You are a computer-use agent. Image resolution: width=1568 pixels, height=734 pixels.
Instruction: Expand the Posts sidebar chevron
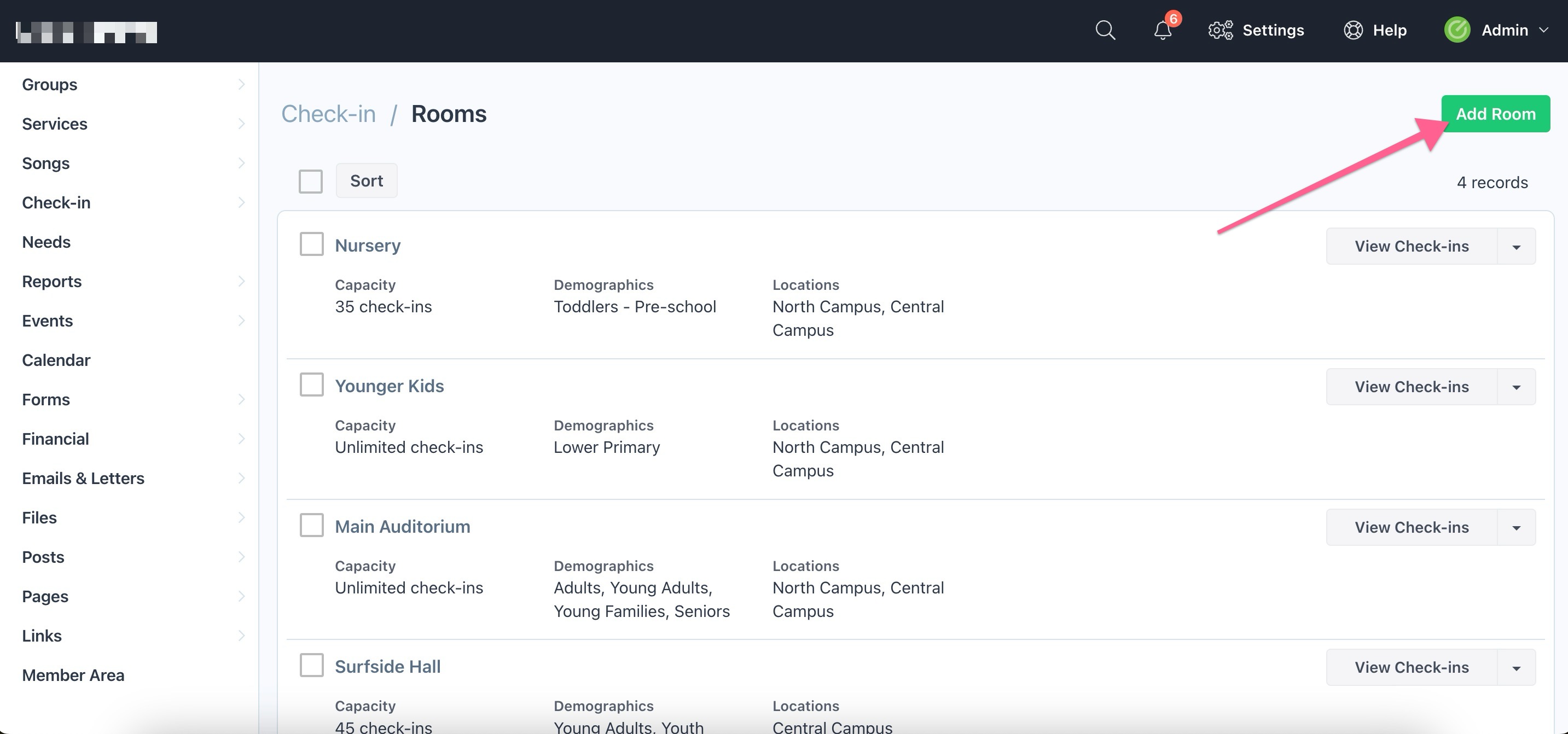241,557
